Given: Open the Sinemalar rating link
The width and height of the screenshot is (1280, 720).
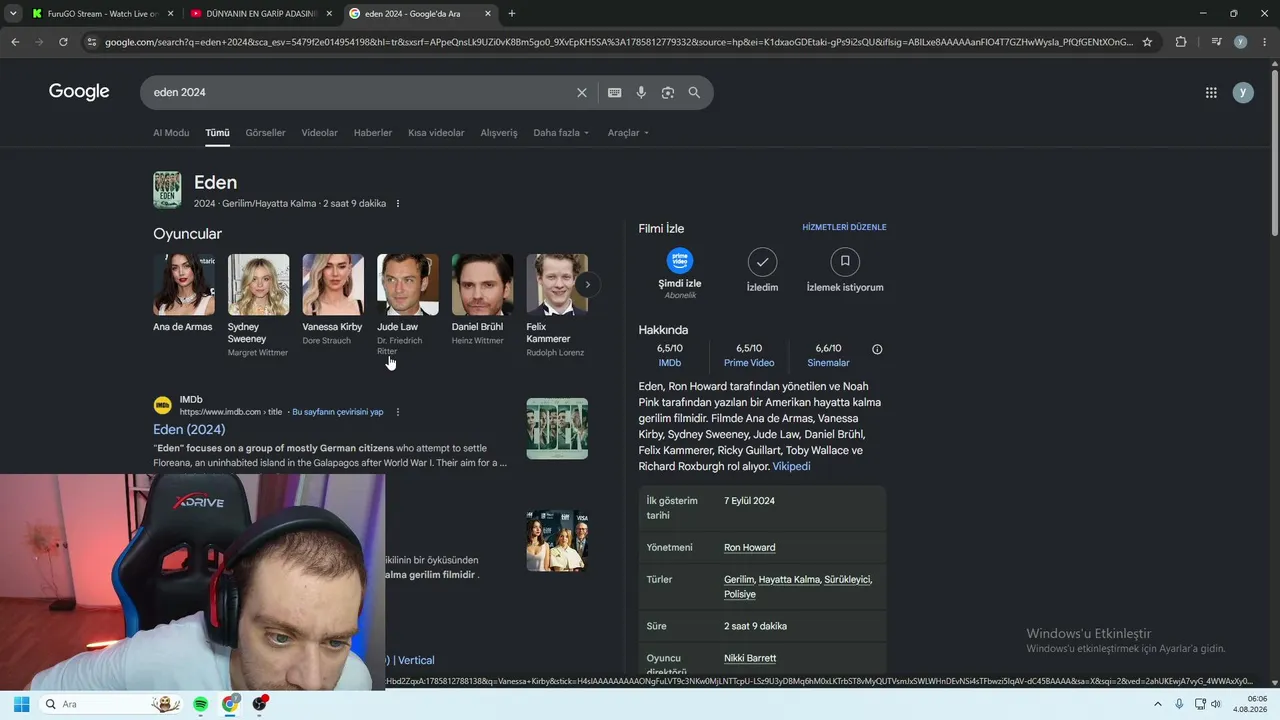Looking at the screenshot, I should [x=828, y=363].
